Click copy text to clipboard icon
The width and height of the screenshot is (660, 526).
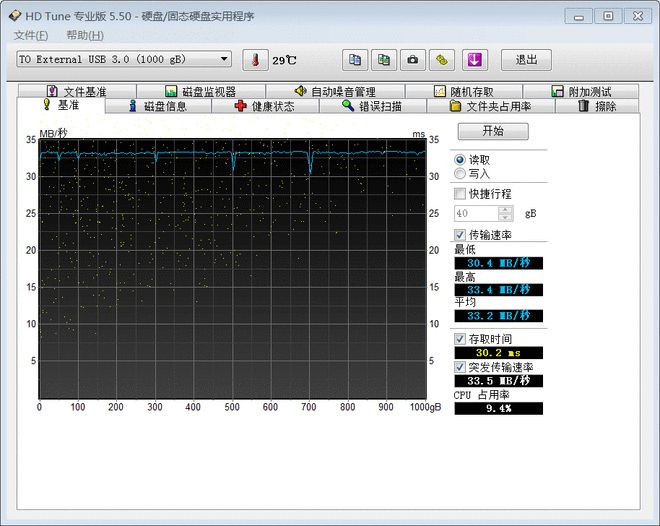[x=355, y=60]
